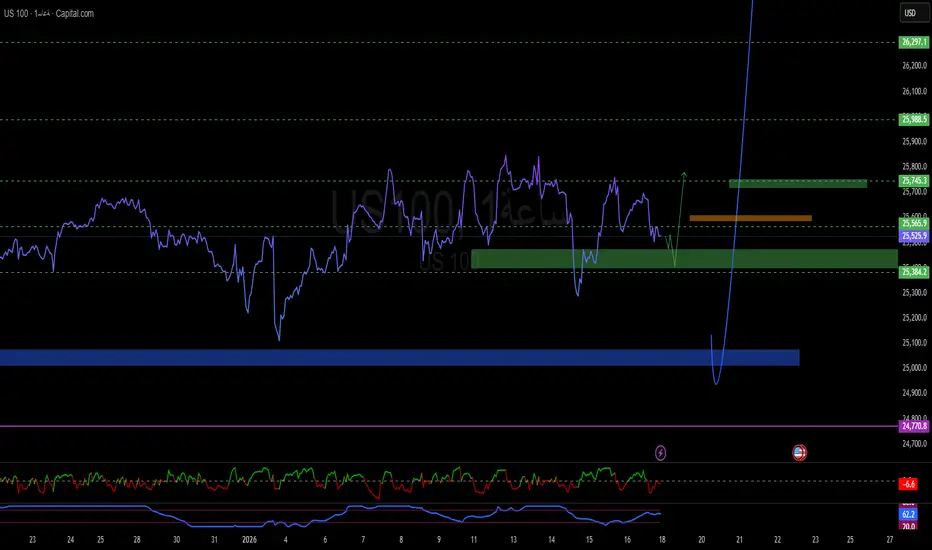Select the 25,745.3 price level label
Image resolution: width=932 pixels, height=550 pixels.
point(914,181)
